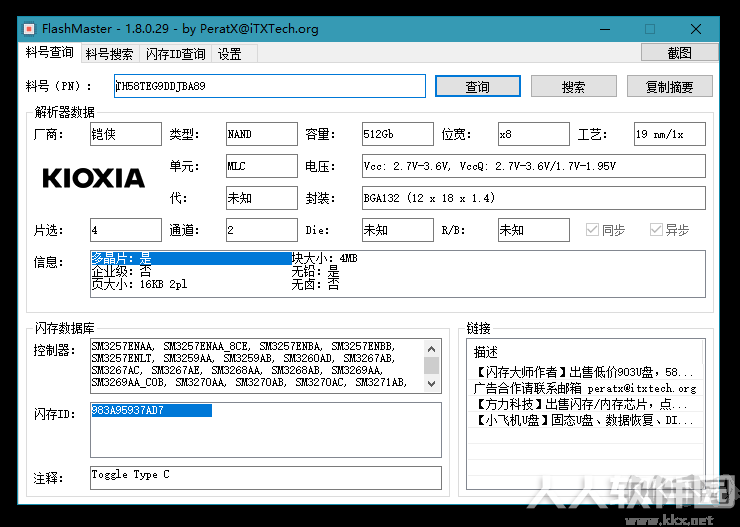Open the 闪存ID查询 tab
The height and width of the screenshot is (527, 740).
coord(176,54)
